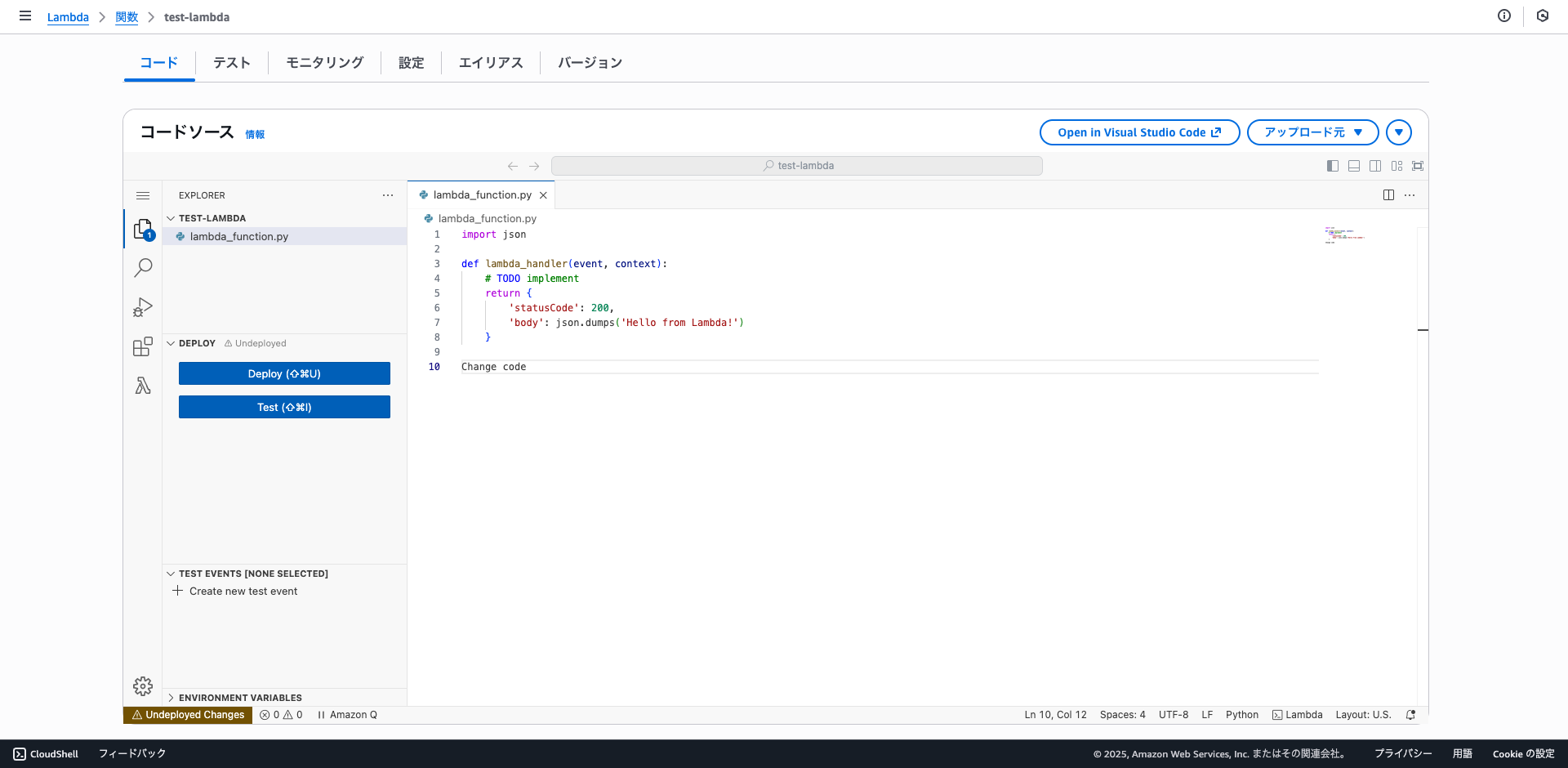Viewport: 1568px width, 768px height.
Task: Open the Search view in activity bar
Action: point(143,267)
